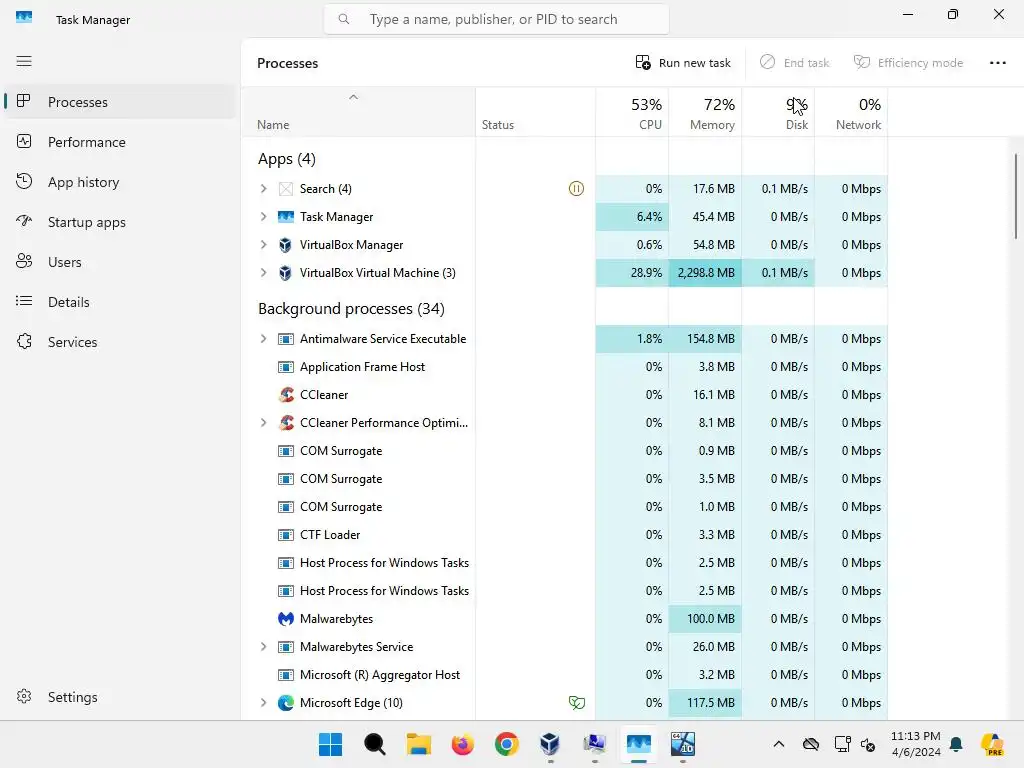Show hidden system tray icons
1024x768 pixels.
(x=778, y=744)
